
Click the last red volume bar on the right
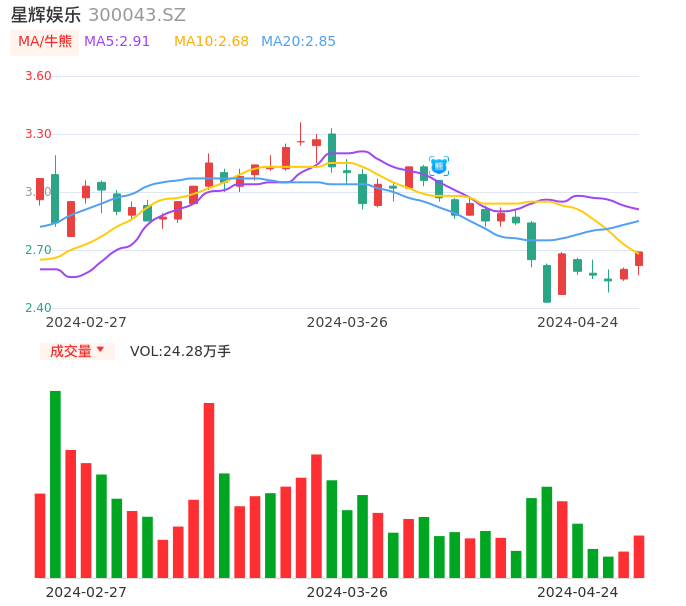click(639, 557)
